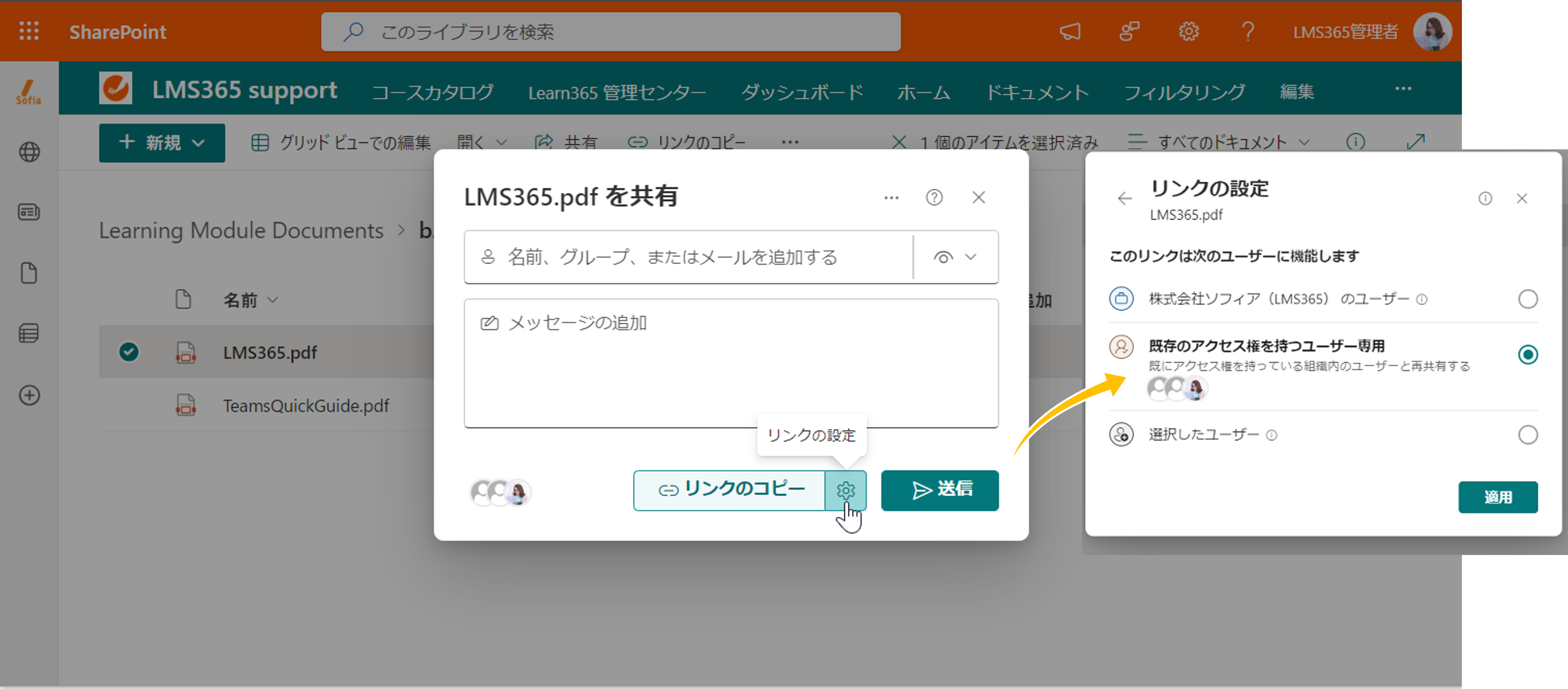Close the リンクの設定 panel
This screenshot has width=1568, height=689.
1521,198
